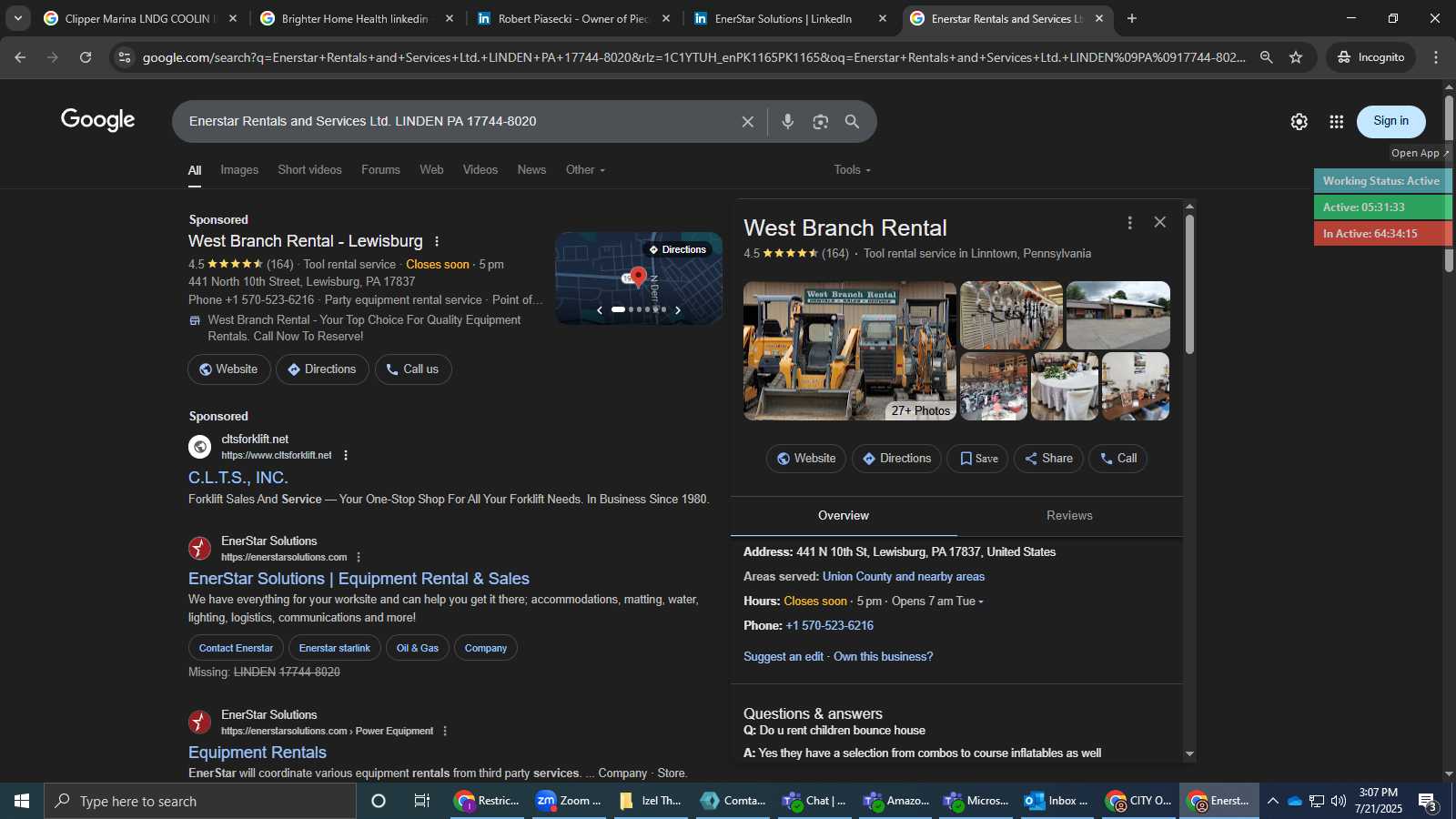This screenshot has width=1456, height=819.
Task: Select the News results tab
Action: 531,170
